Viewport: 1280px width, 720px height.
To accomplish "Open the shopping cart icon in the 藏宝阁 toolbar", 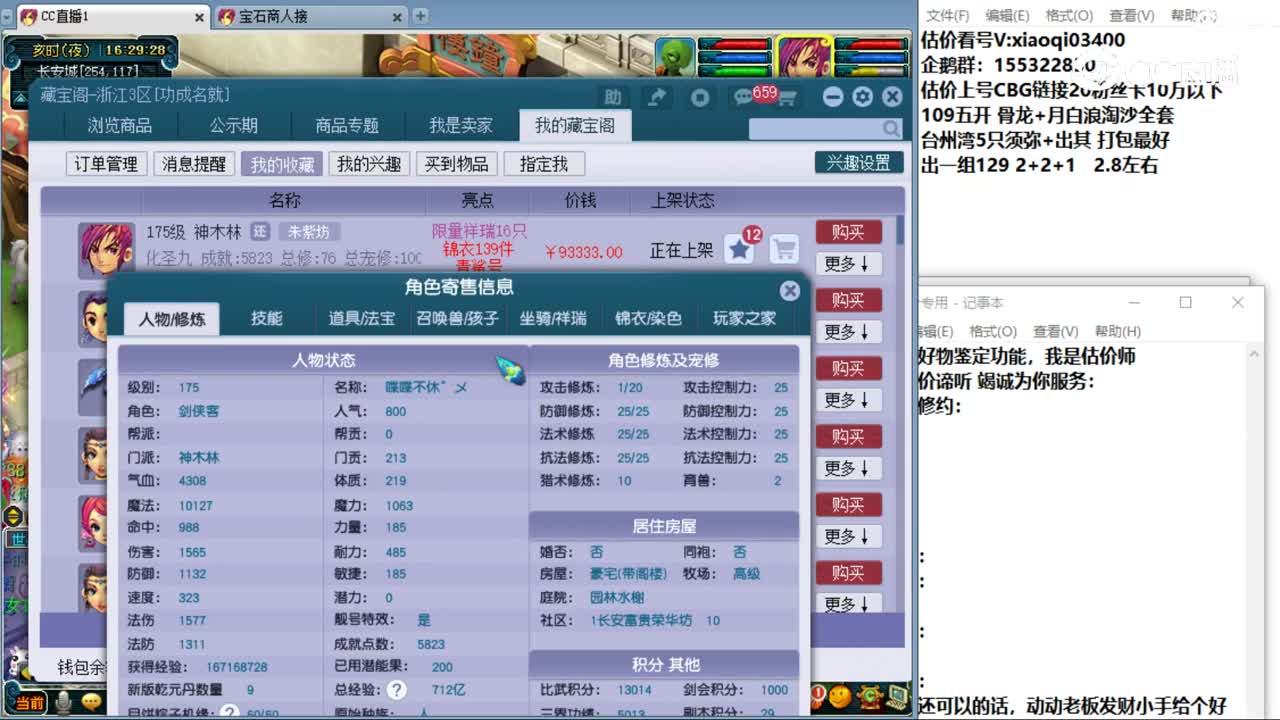I will 789,97.
